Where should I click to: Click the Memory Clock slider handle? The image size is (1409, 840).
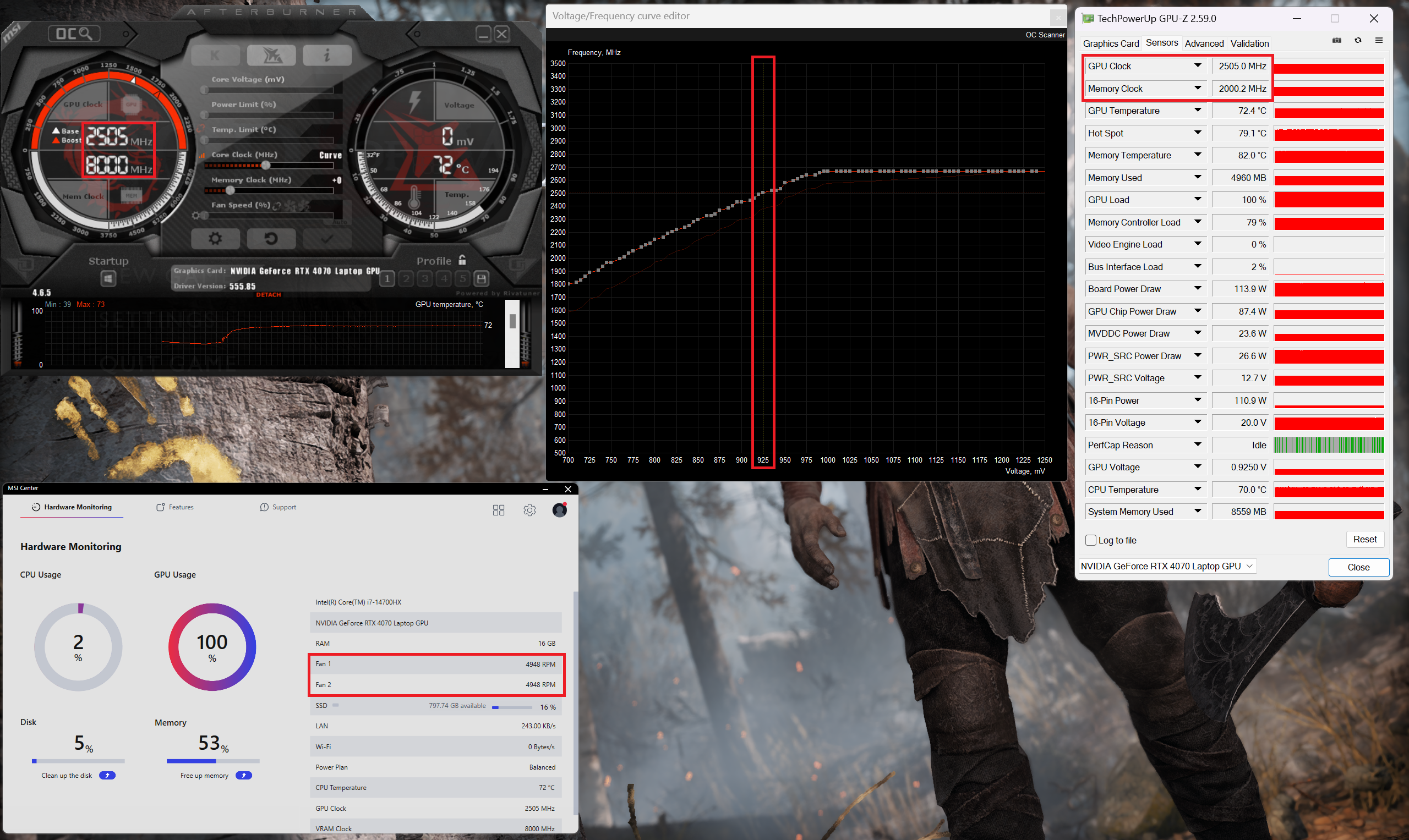[231, 191]
